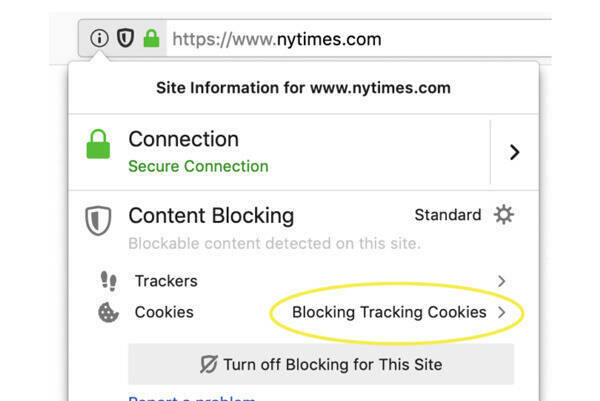The image size is (600, 401).
Task: Open Content Blocking settings gear
Action: coord(503,215)
